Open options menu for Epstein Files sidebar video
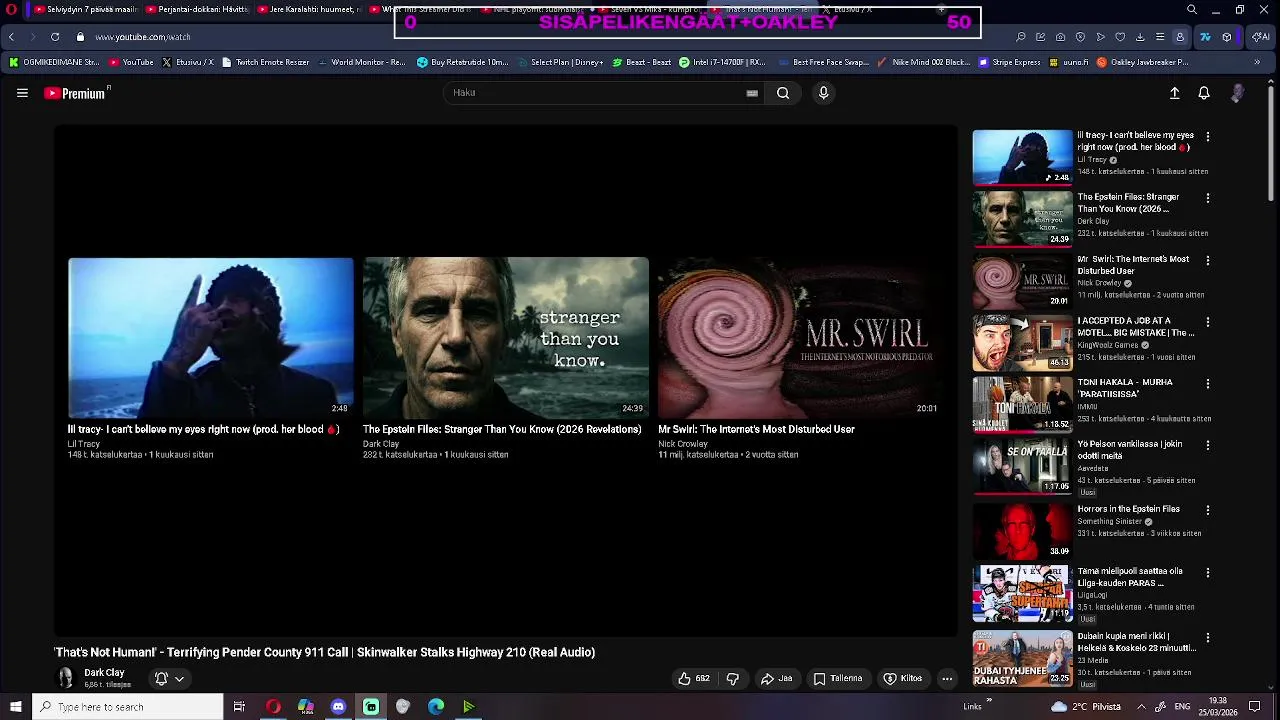The image size is (1280, 720). pos(1208,198)
